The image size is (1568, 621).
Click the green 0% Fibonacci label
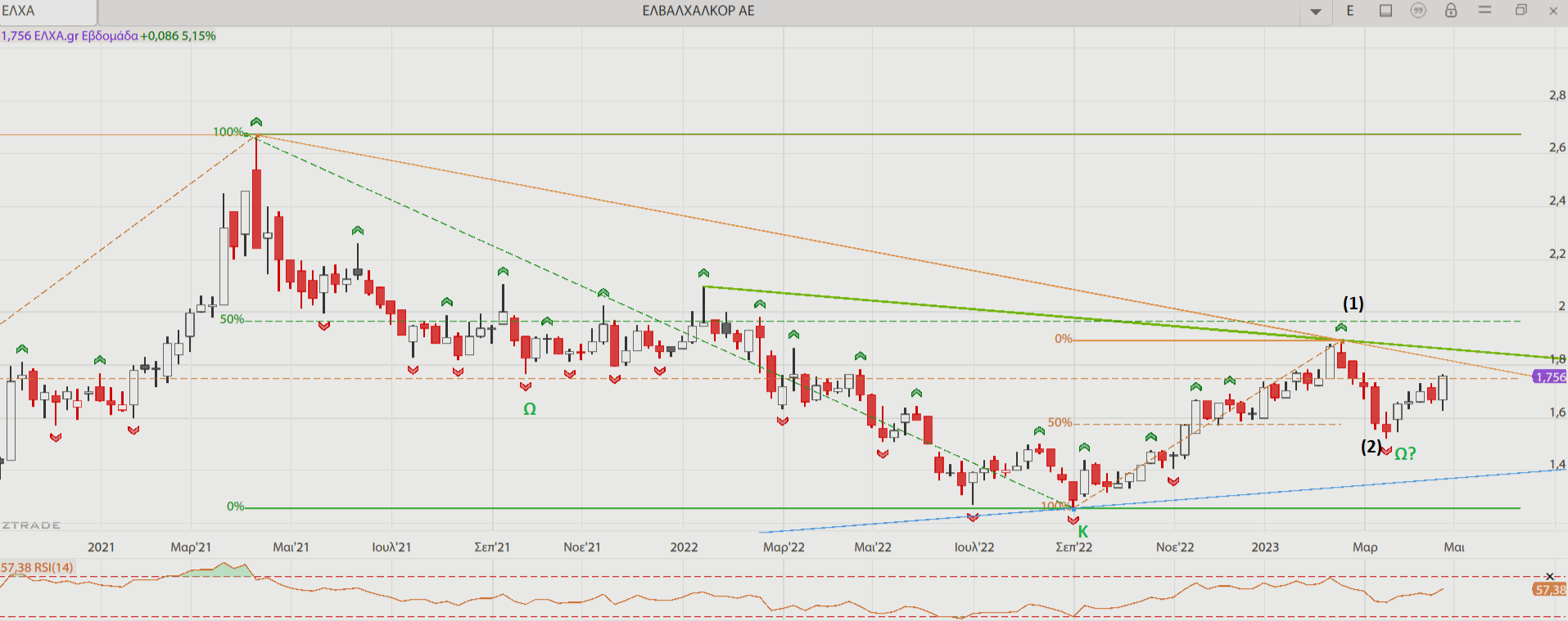tap(236, 506)
